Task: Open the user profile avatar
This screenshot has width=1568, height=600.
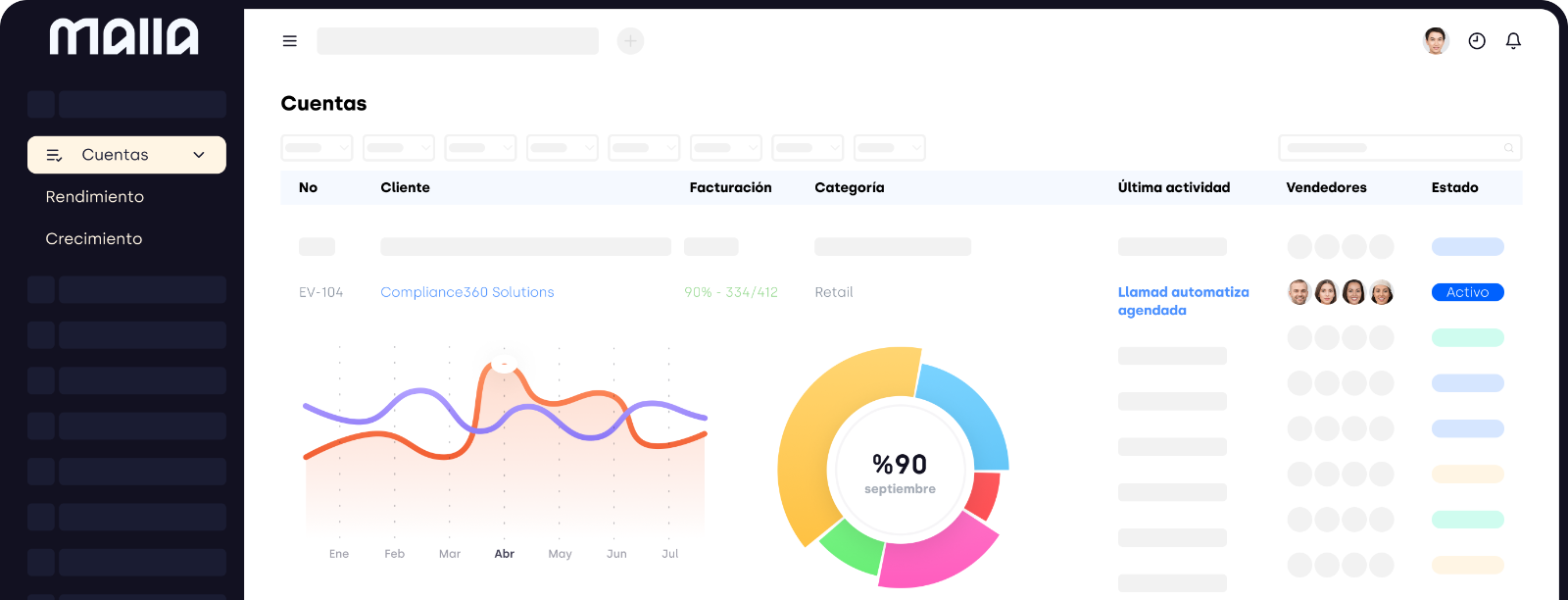Action: point(1435,41)
